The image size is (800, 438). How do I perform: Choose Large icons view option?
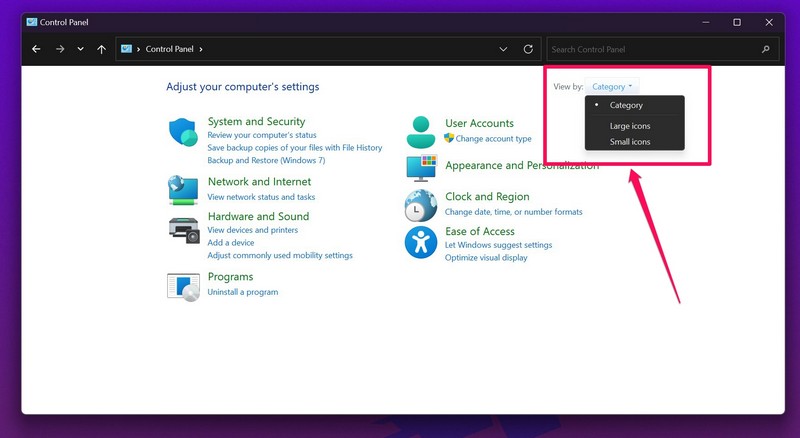pyautogui.click(x=630, y=126)
